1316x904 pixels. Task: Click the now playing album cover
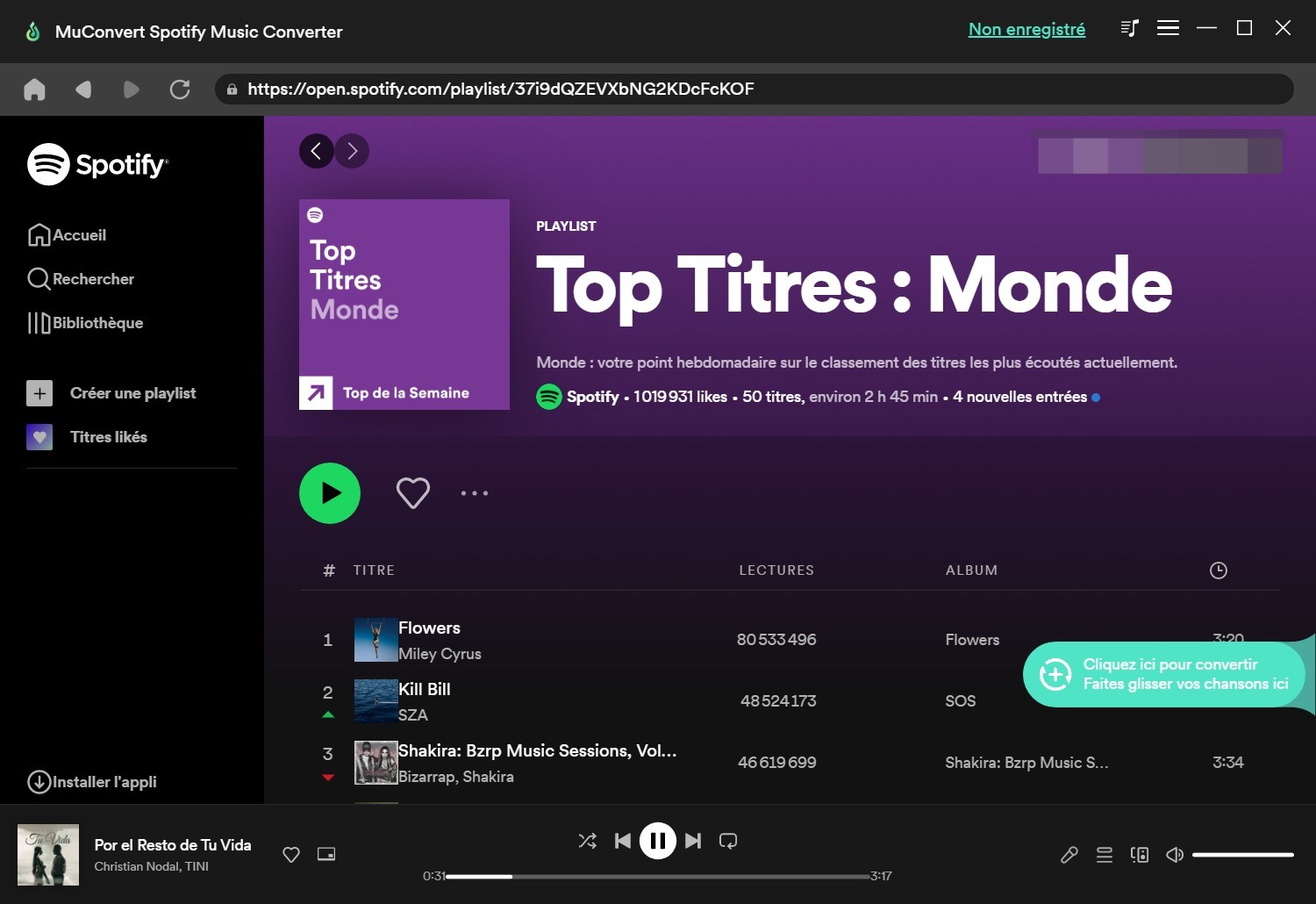(x=48, y=855)
